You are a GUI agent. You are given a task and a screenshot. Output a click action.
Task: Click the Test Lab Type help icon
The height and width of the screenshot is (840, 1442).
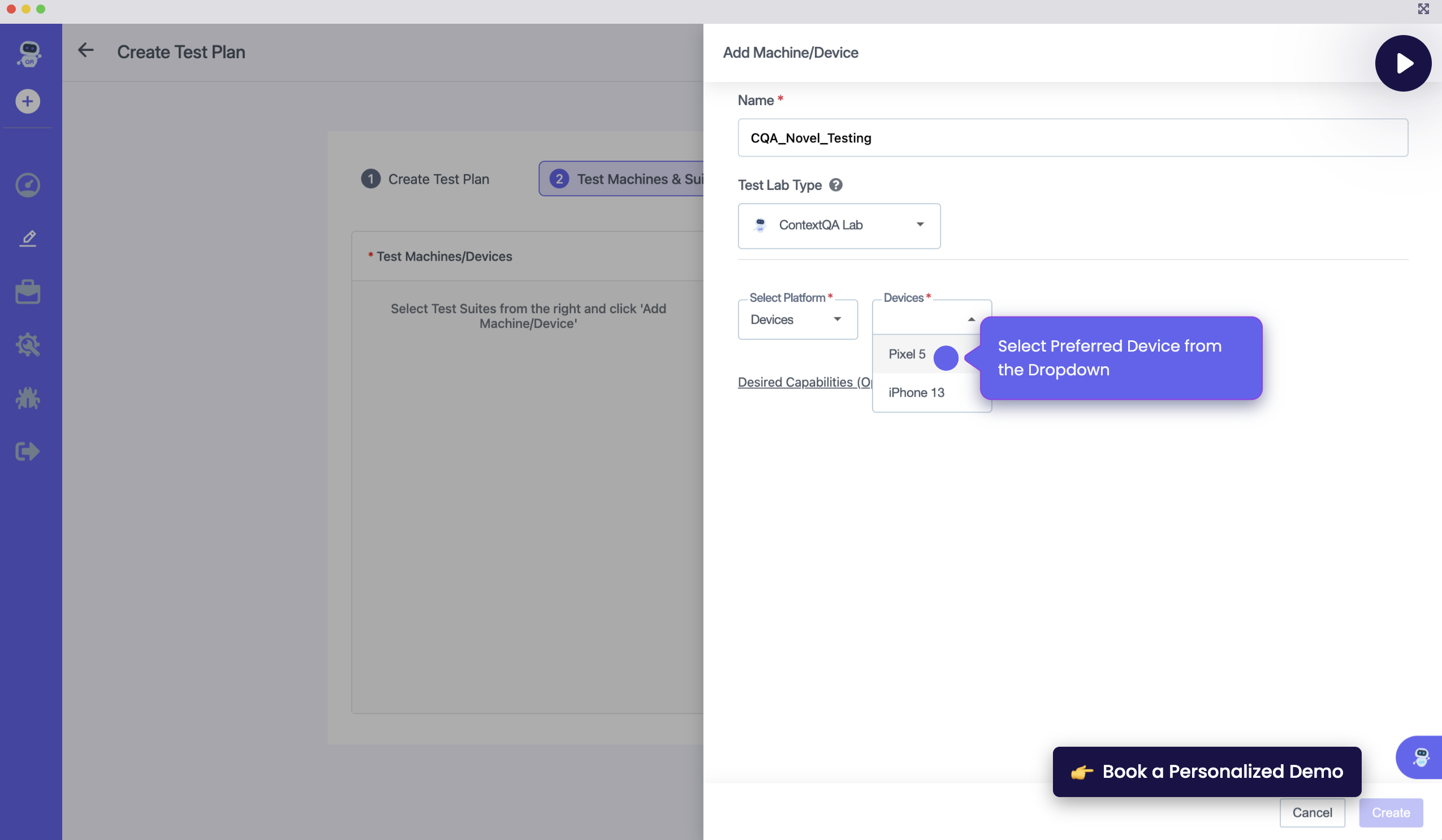coord(835,185)
